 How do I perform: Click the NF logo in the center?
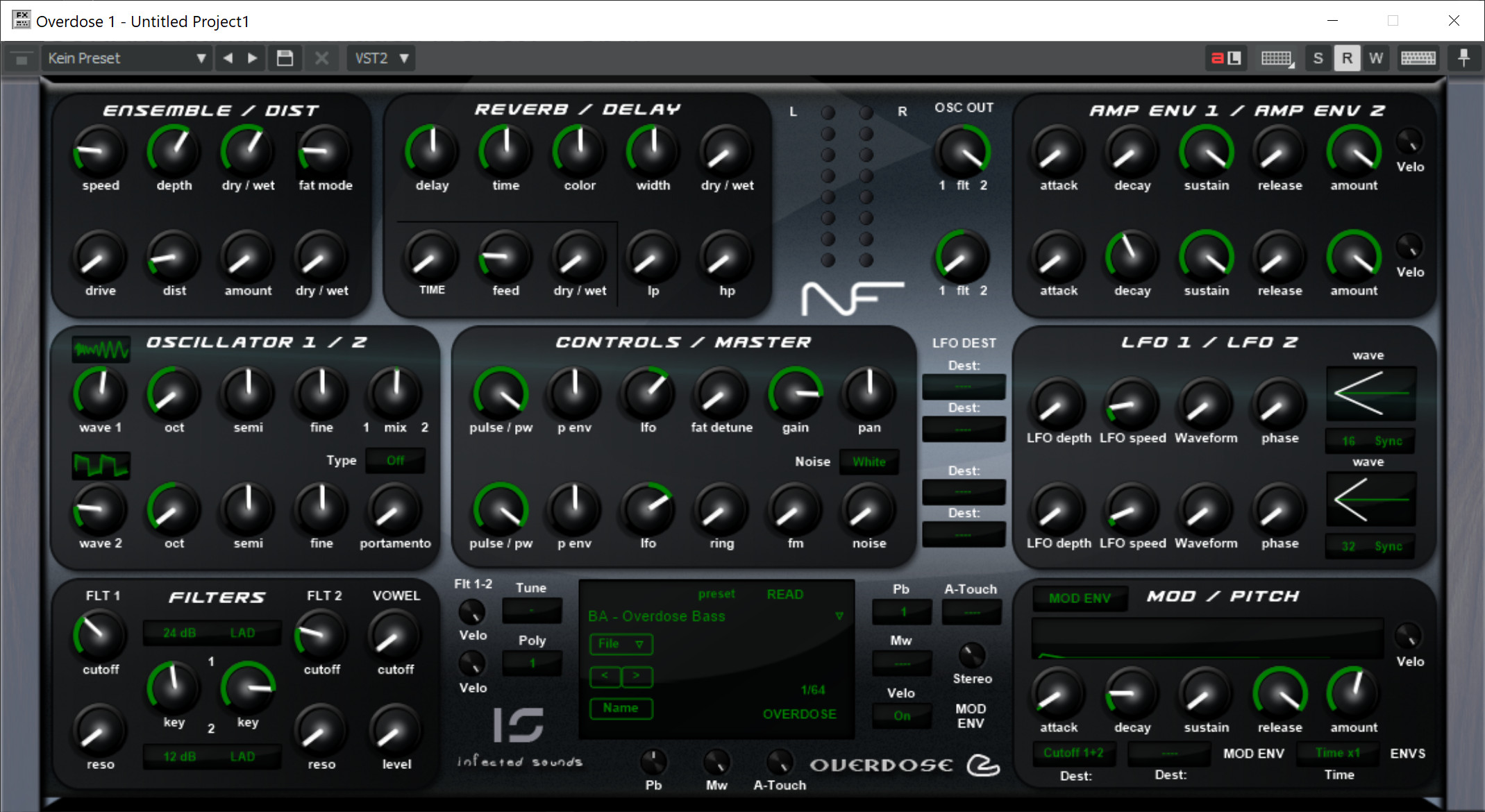pyautogui.click(x=853, y=298)
